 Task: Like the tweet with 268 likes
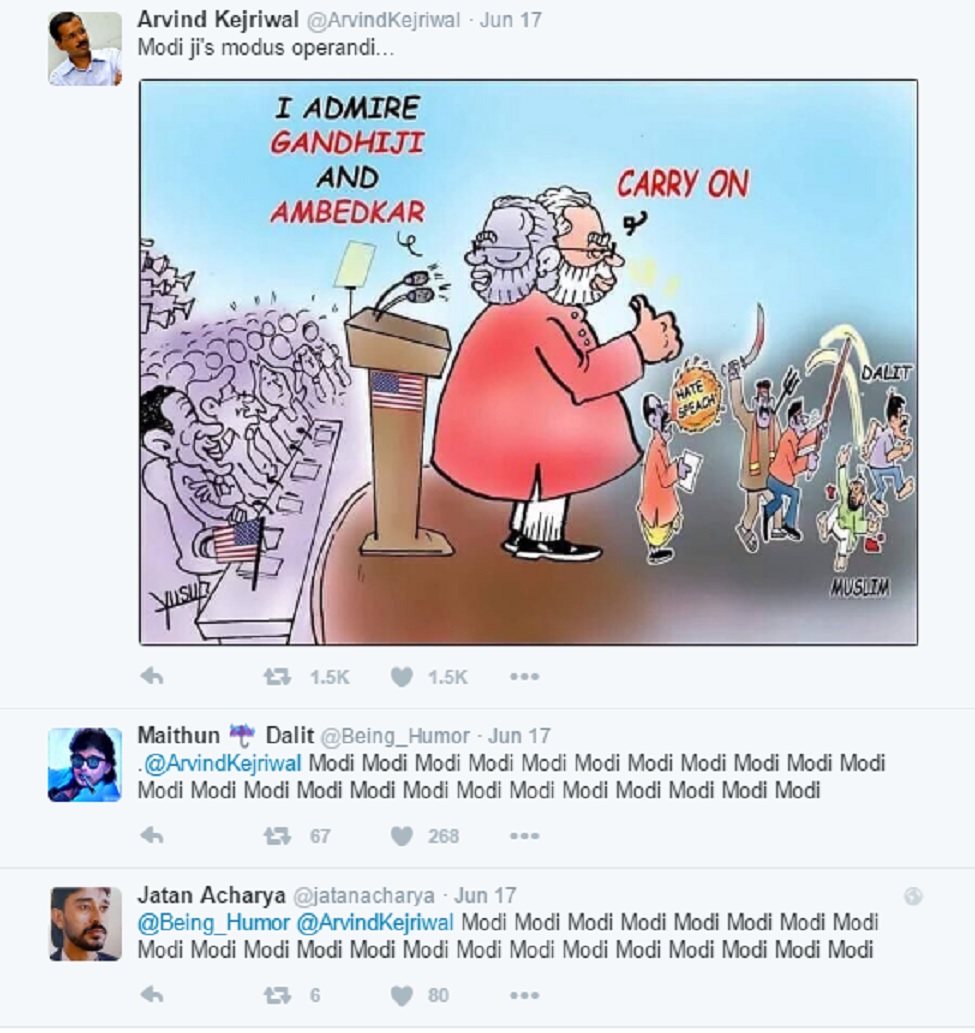pyautogui.click(x=402, y=836)
